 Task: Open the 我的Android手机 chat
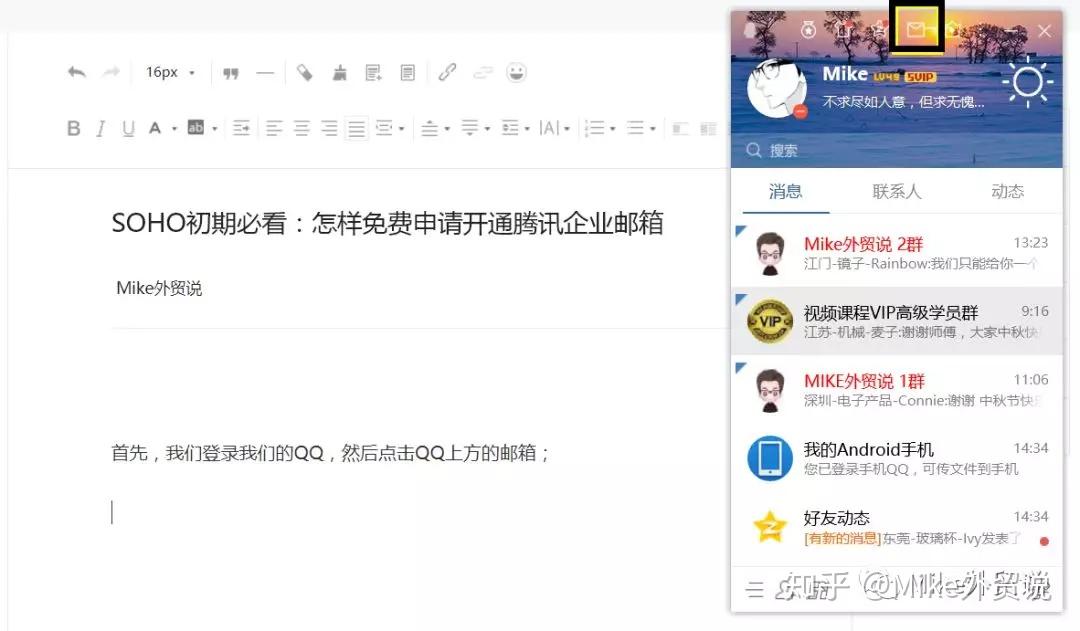coord(897,458)
